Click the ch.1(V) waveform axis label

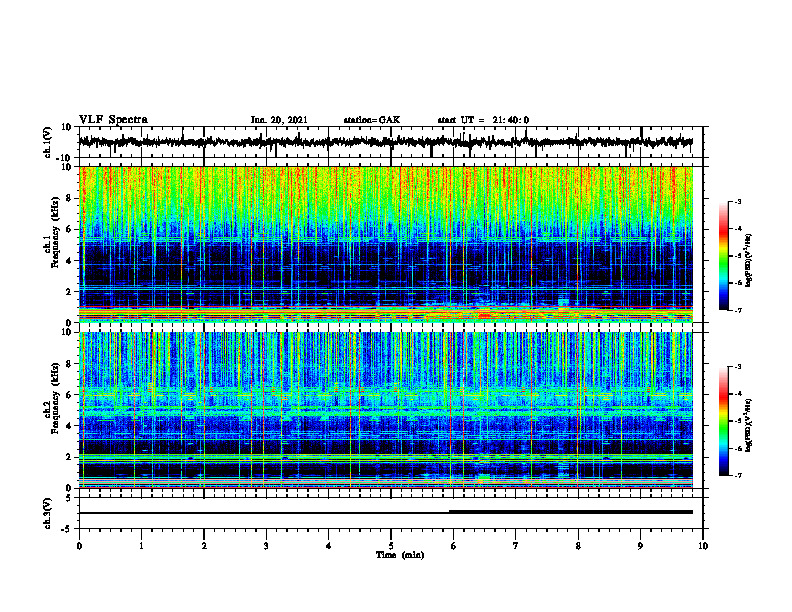point(48,142)
